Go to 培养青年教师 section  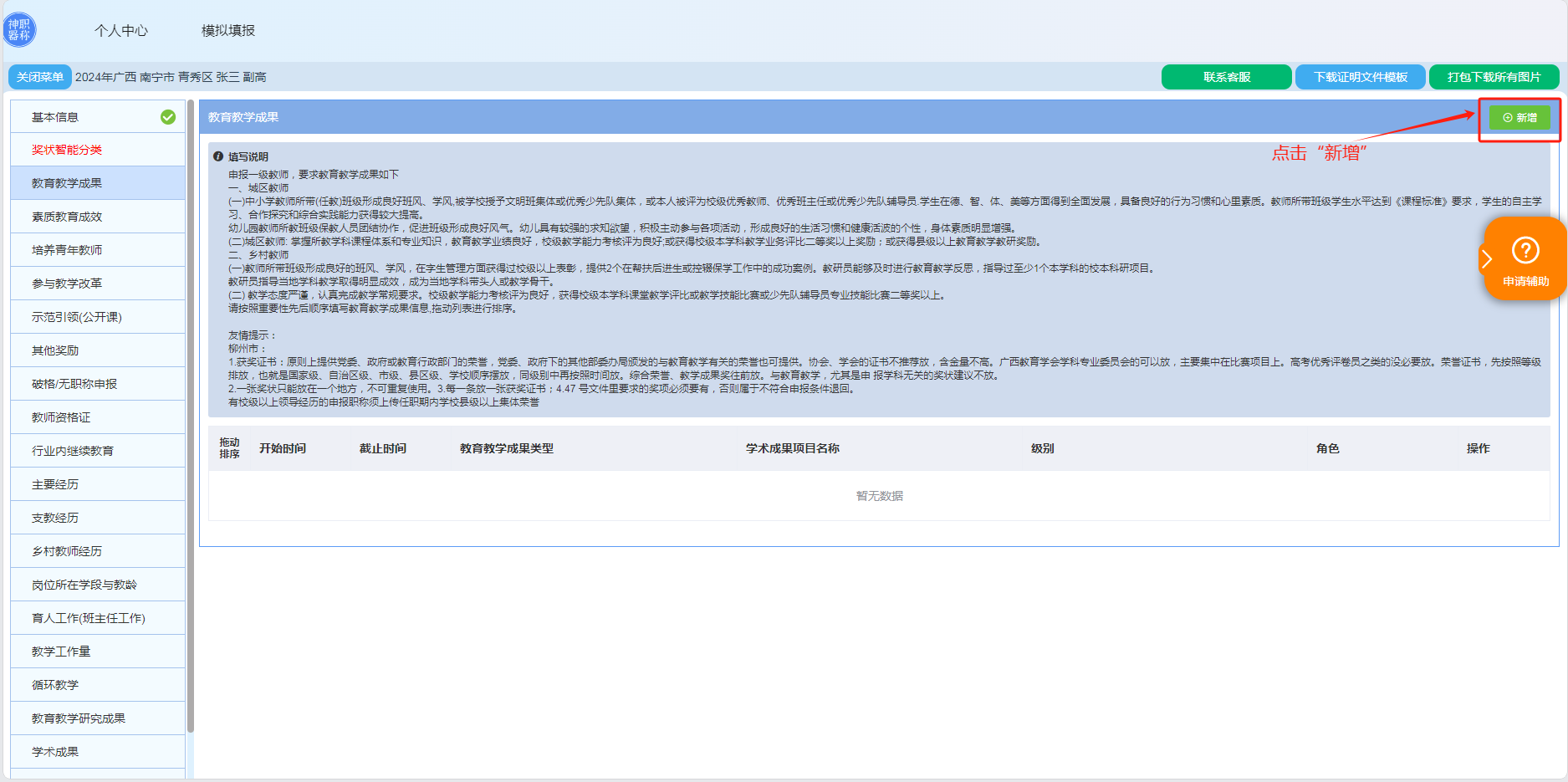point(67,250)
